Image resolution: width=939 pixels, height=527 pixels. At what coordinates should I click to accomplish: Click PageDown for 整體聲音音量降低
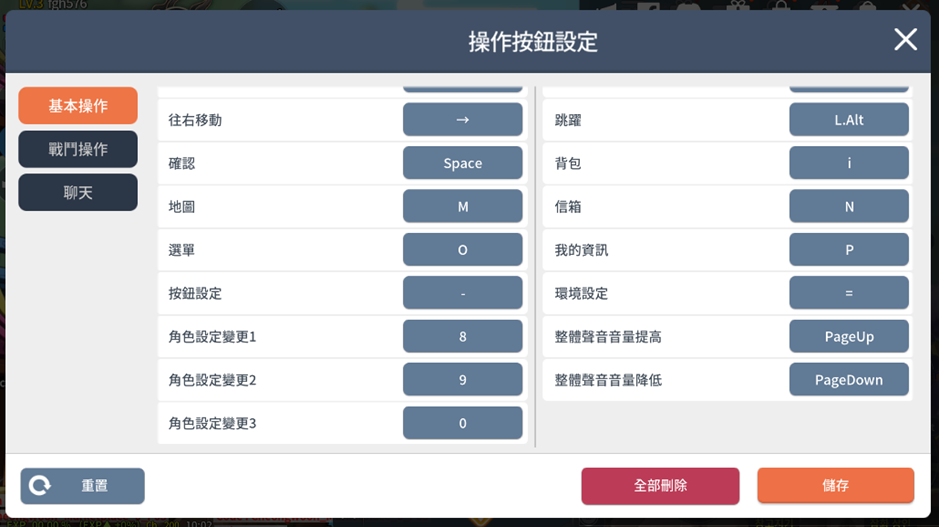[849, 379]
